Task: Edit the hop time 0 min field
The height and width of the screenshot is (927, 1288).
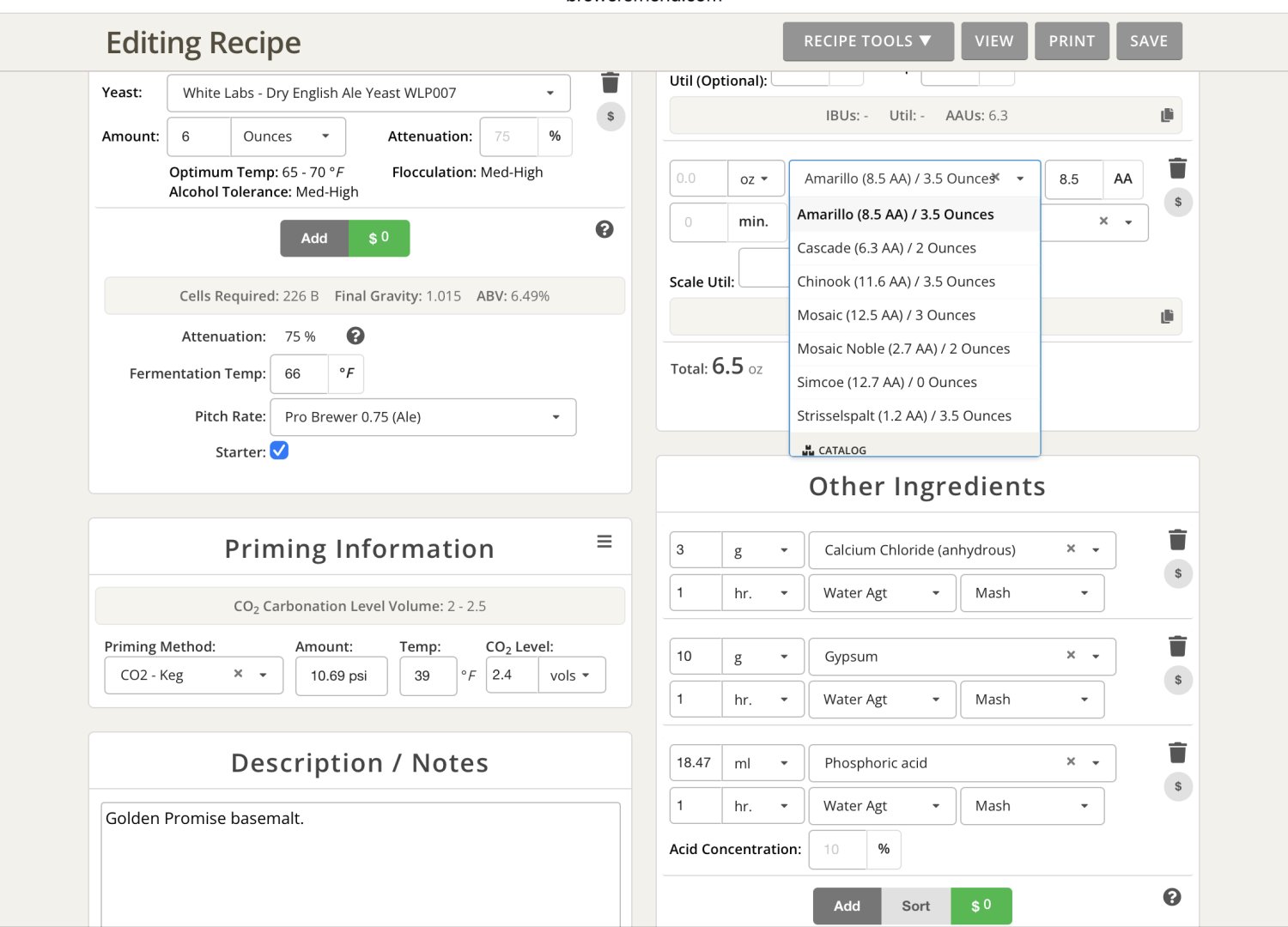Action: pos(698,222)
